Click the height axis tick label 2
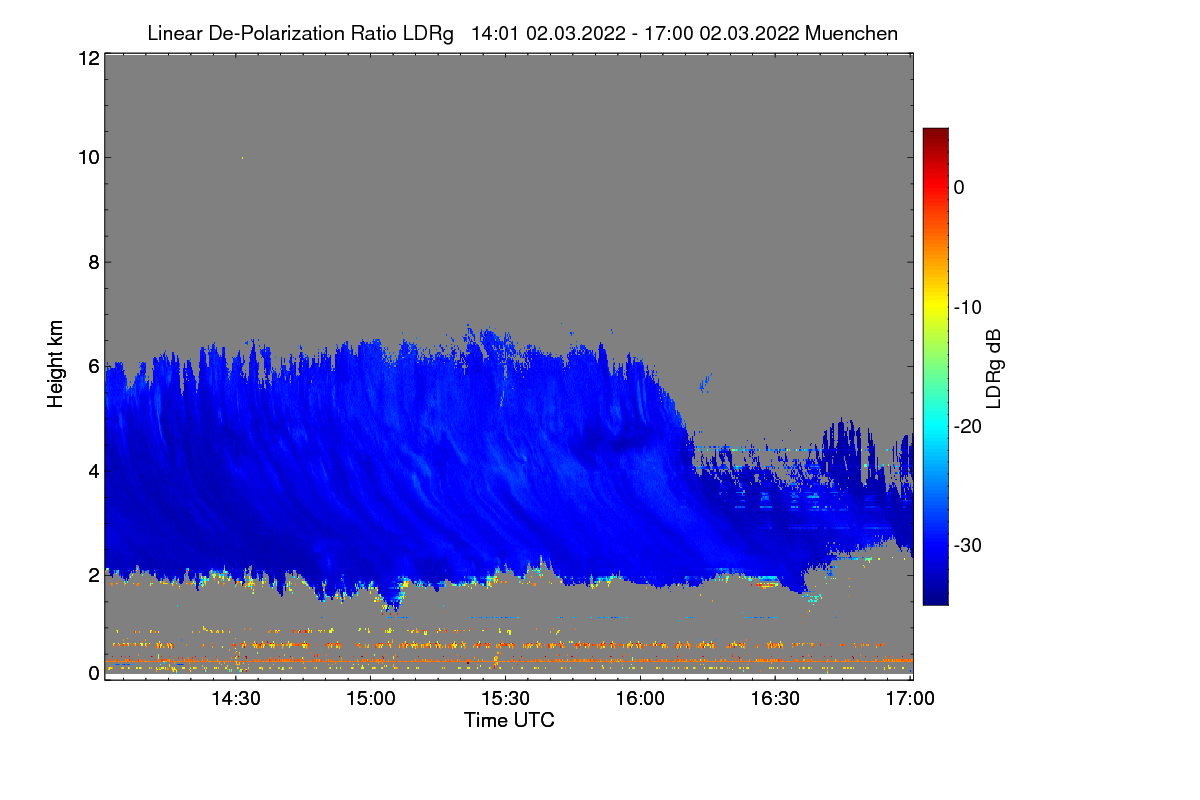 [x=92, y=575]
